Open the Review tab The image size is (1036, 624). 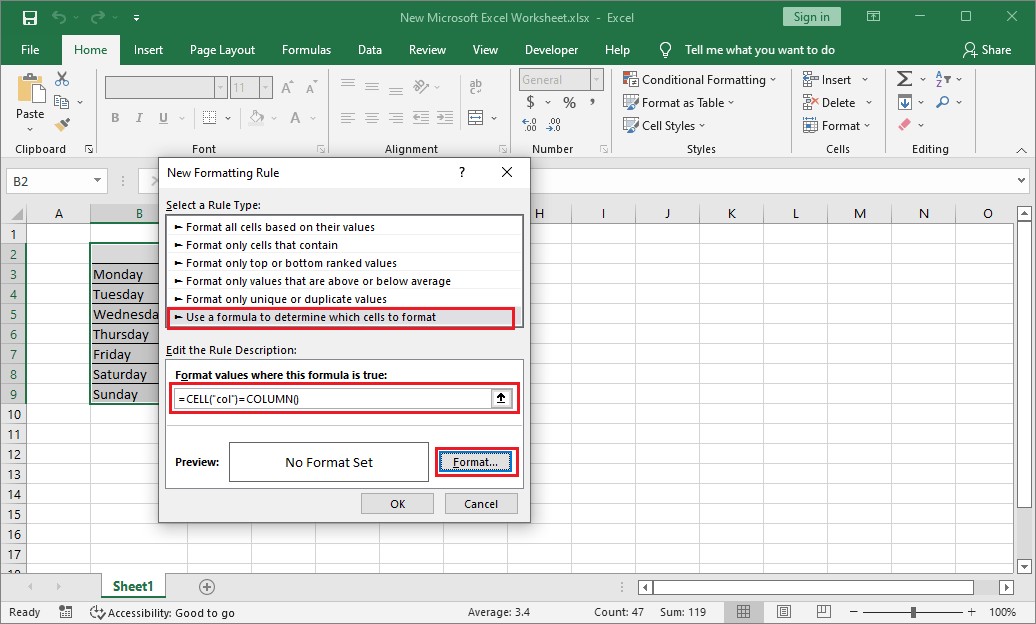(x=427, y=49)
